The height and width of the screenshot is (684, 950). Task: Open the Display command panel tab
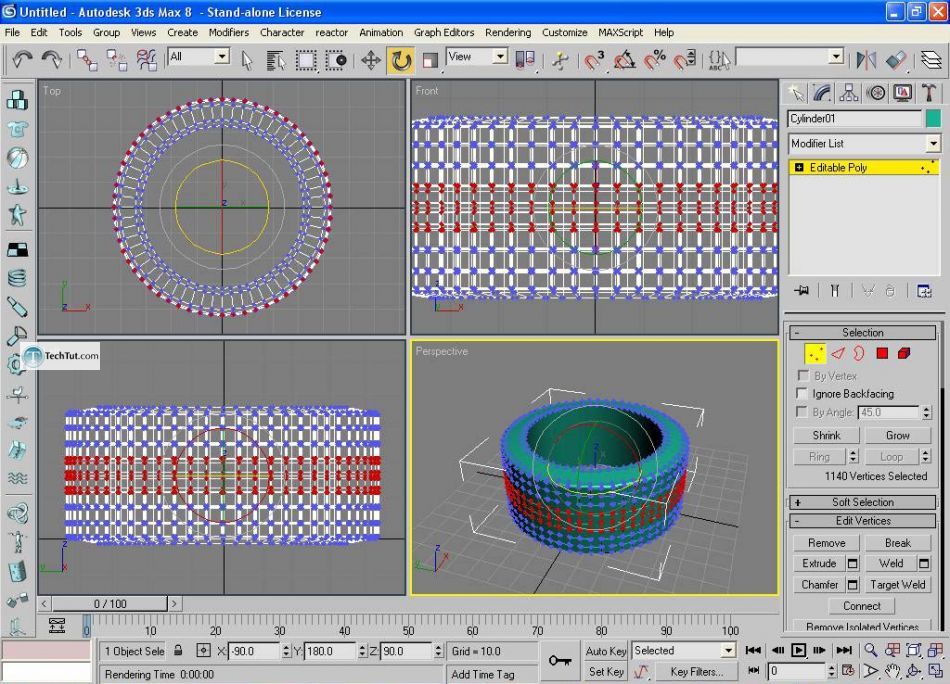(902, 93)
